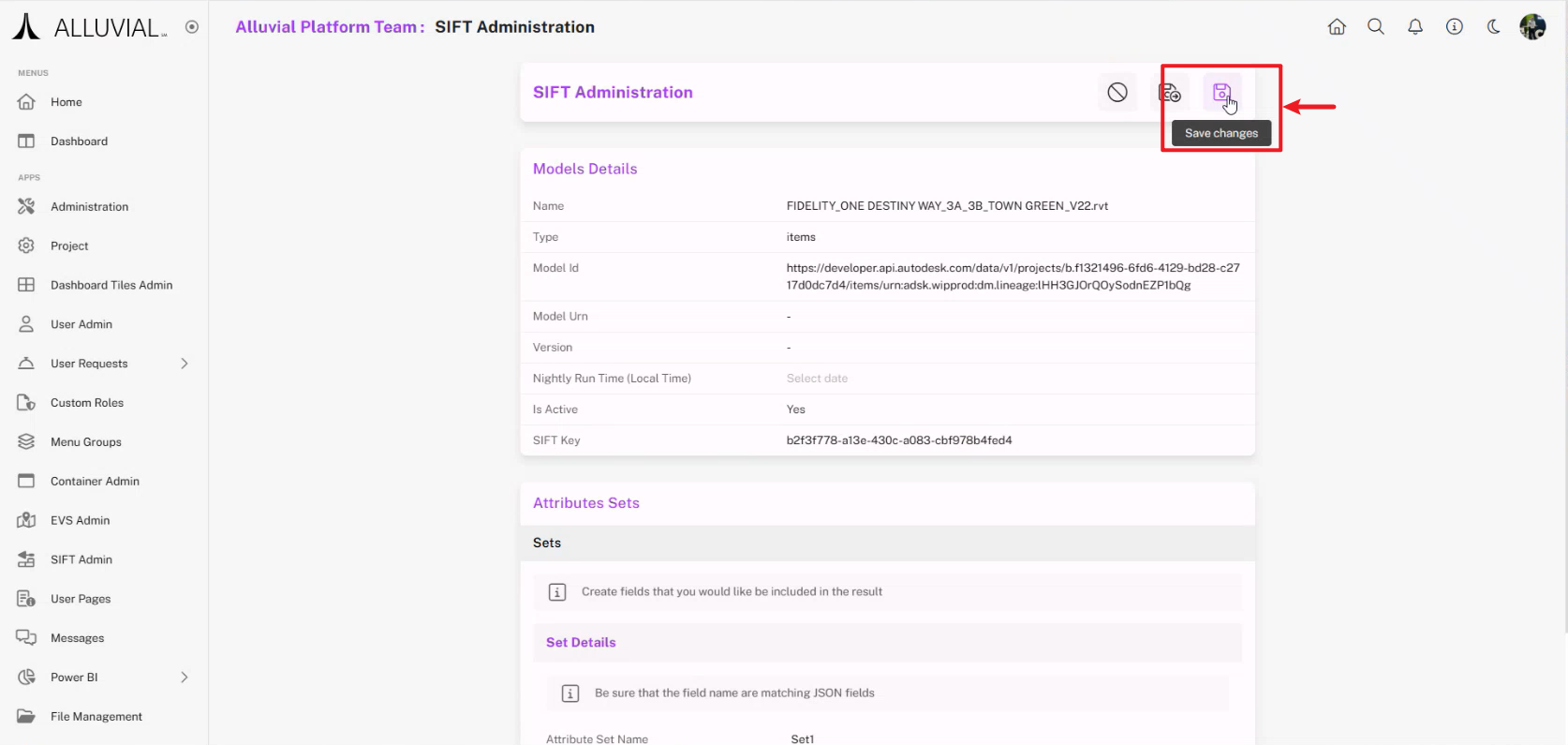This screenshot has width=1568, height=745.
Task: Toggle sidebar pin next to Alluvial logo
Action: (x=192, y=27)
